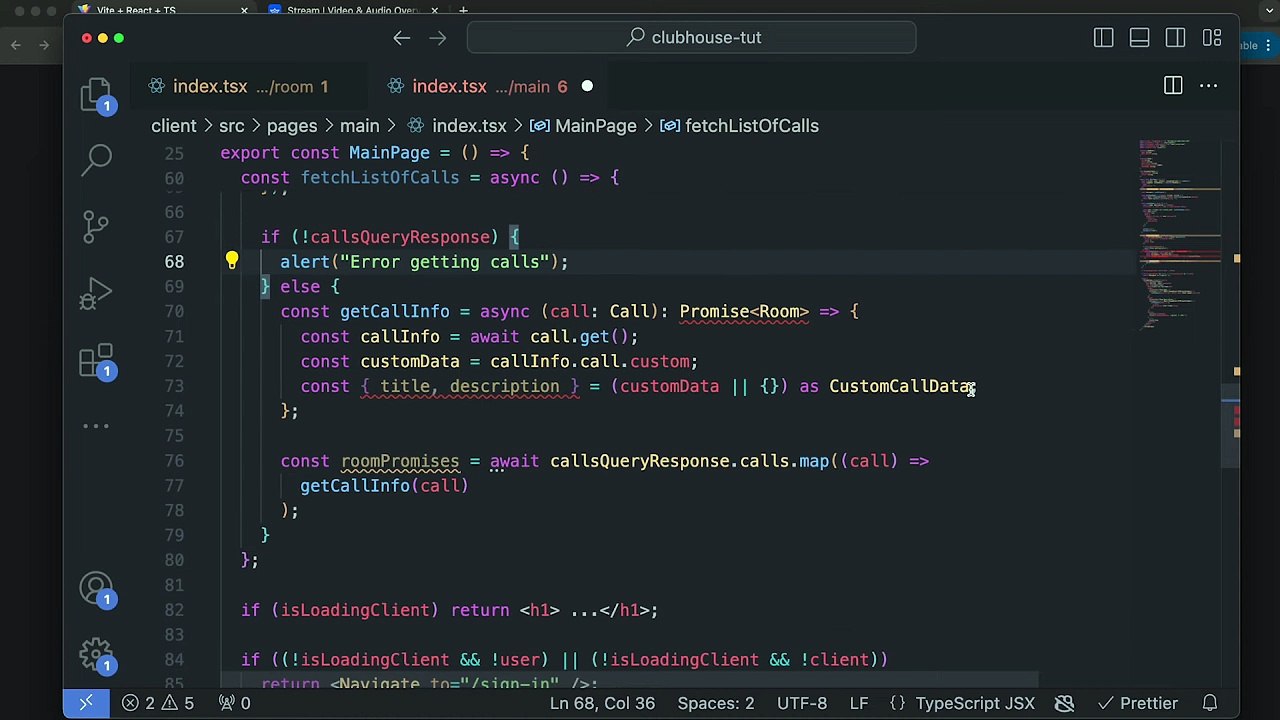Switch to Stream Video & Audio browser tab
Screen dimensions: 1280x720
352,10
